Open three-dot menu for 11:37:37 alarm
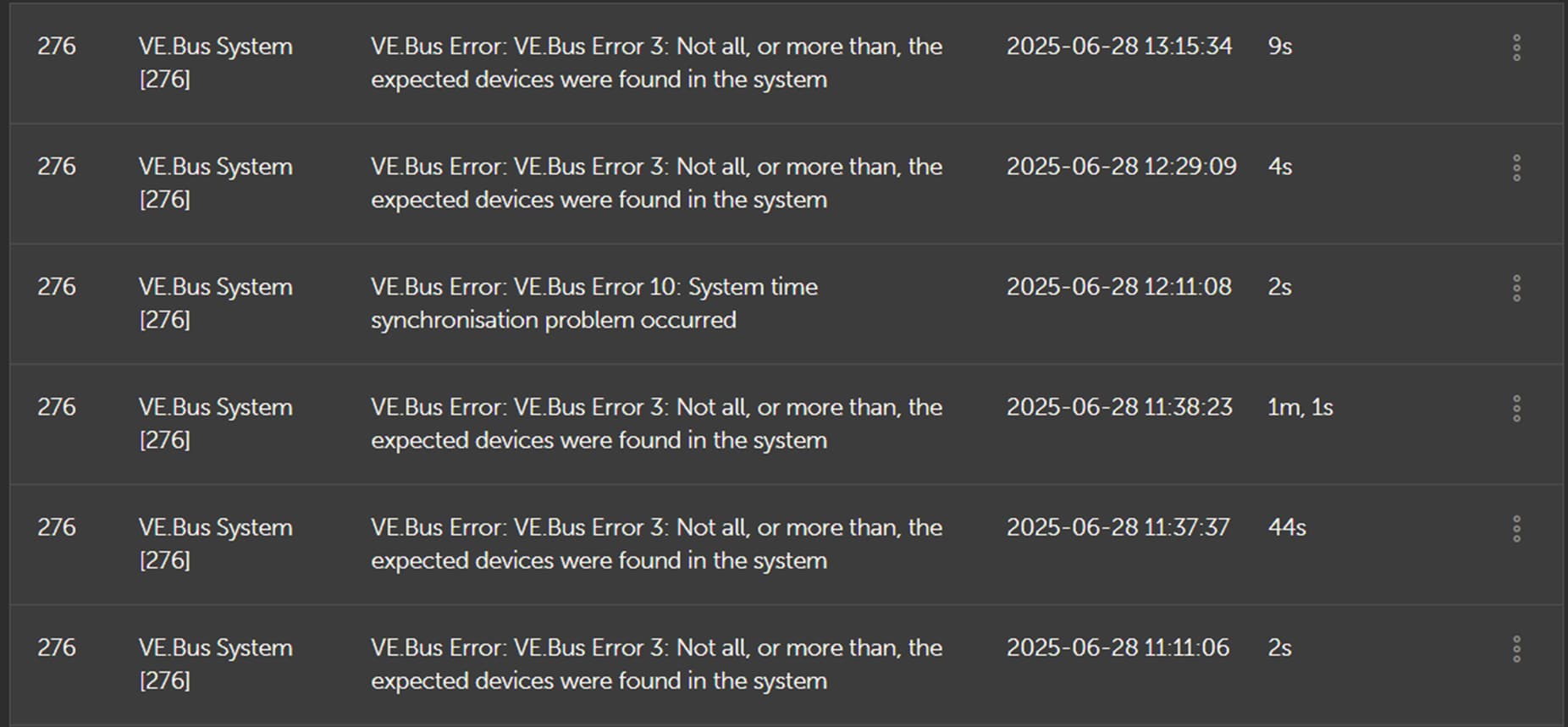The width and height of the screenshot is (1568, 727). click(x=1516, y=528)
